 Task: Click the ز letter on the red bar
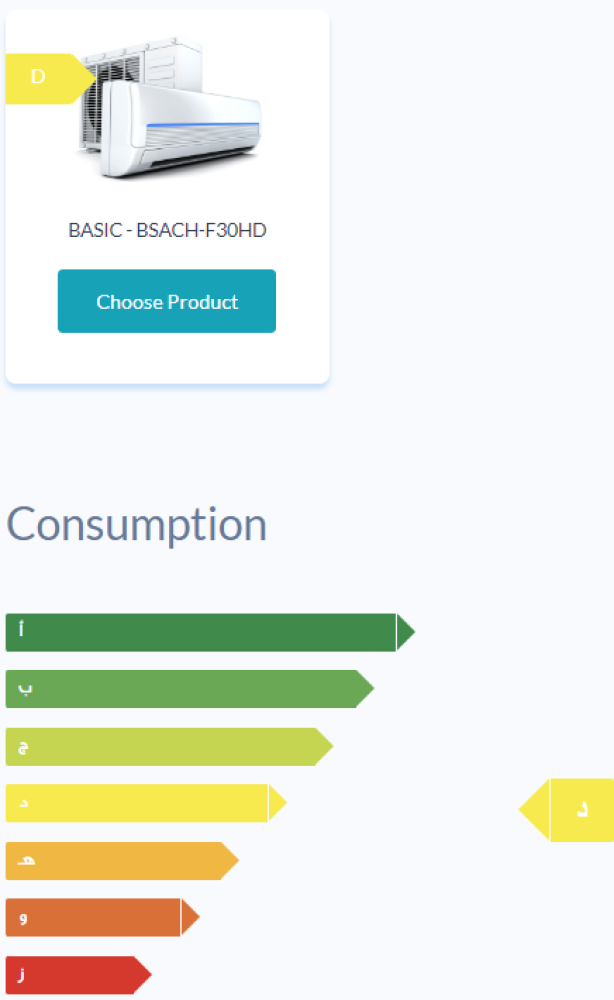click(21, 975)
